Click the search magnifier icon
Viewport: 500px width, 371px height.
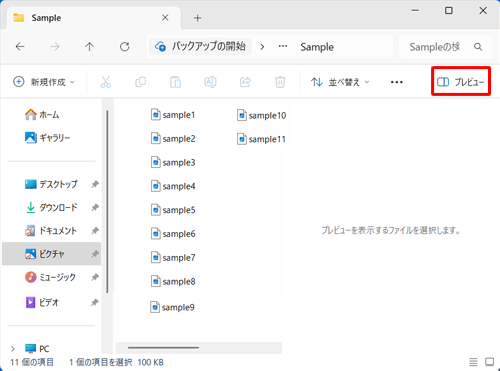coord(478,47)
